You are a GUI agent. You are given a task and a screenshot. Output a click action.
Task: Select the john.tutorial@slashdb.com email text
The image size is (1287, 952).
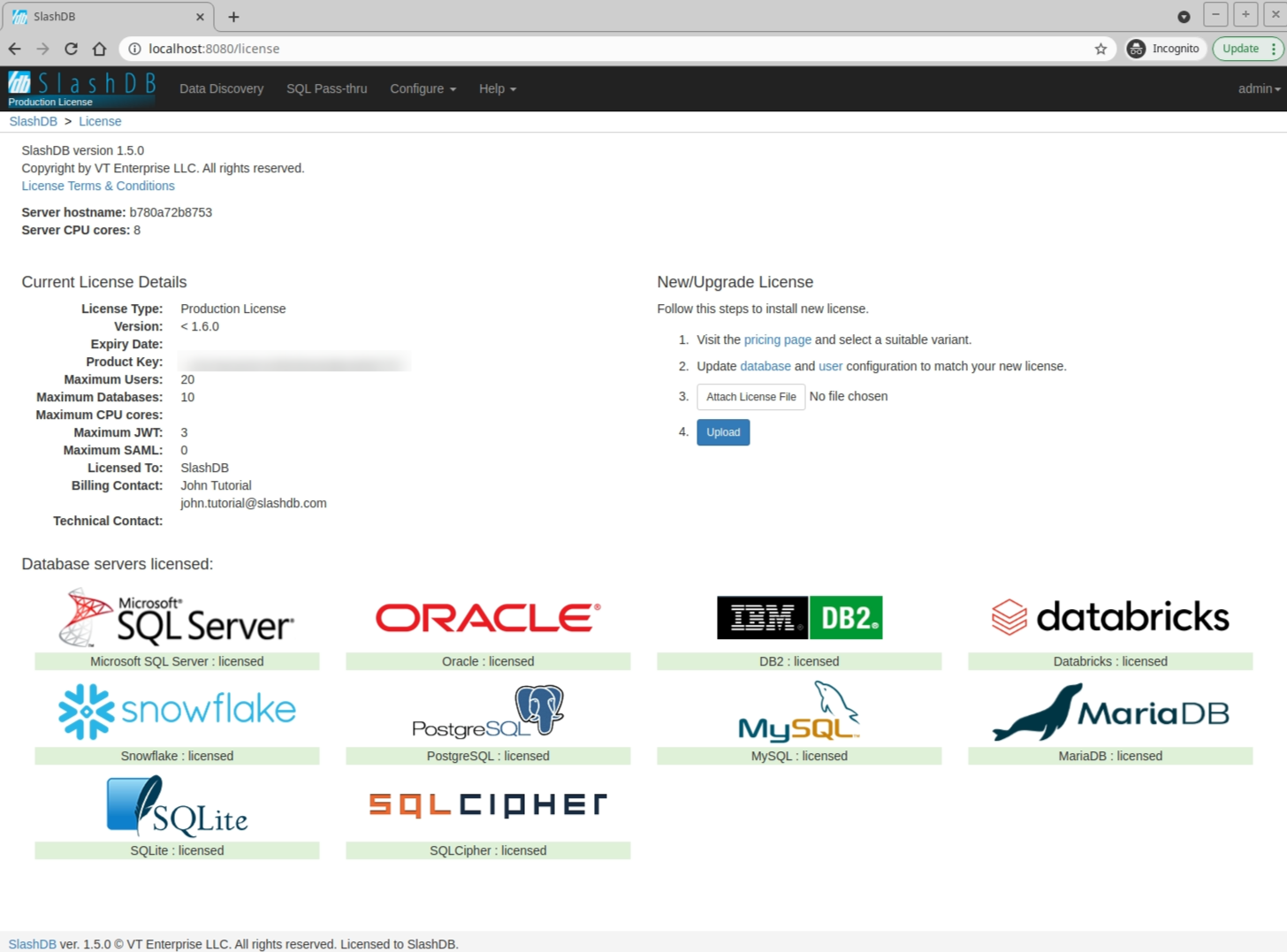click(253, 503)
